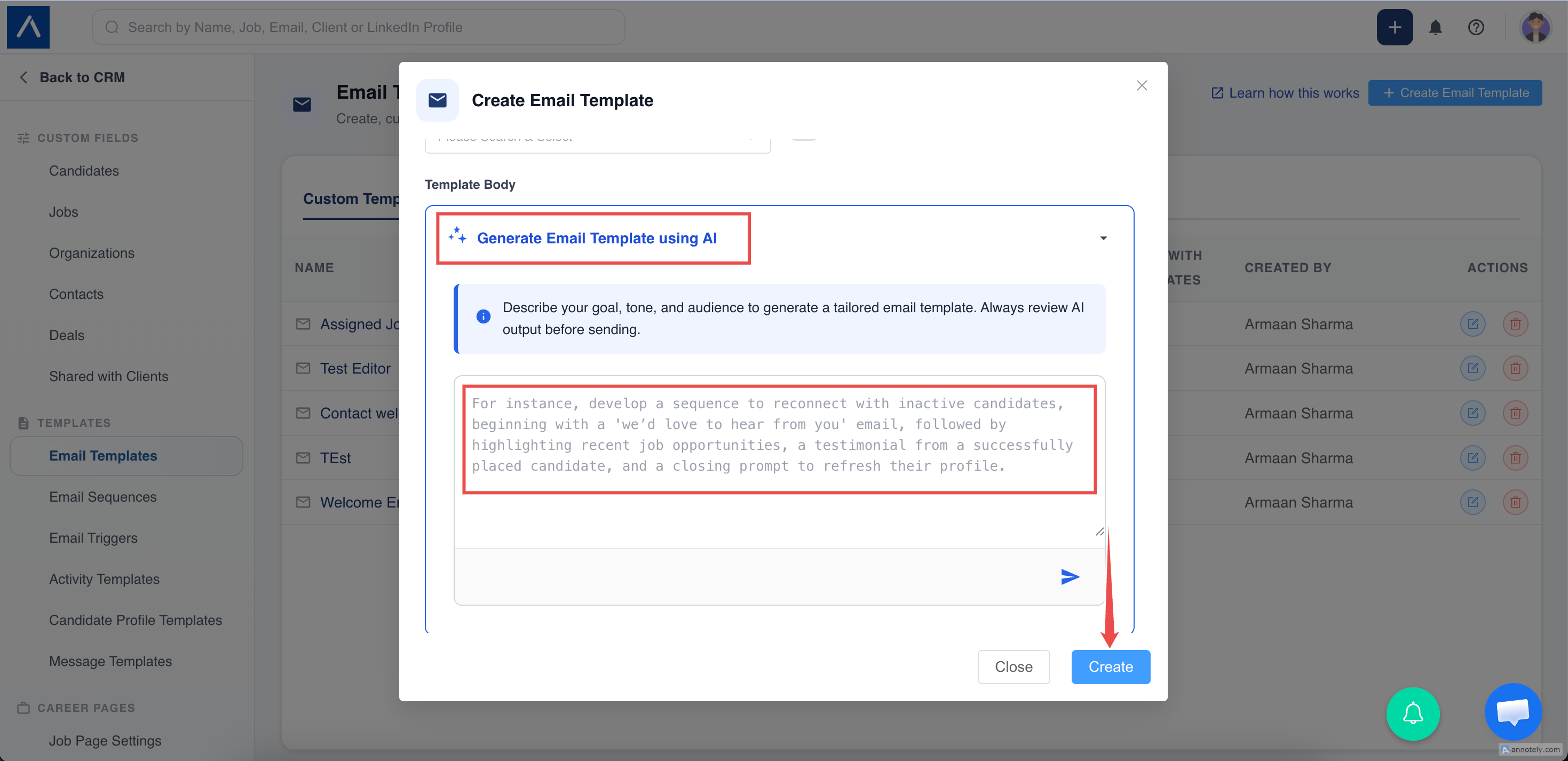Open Deals custom fields
This screenshot has height=761, width=1568.
click(66, 336)
